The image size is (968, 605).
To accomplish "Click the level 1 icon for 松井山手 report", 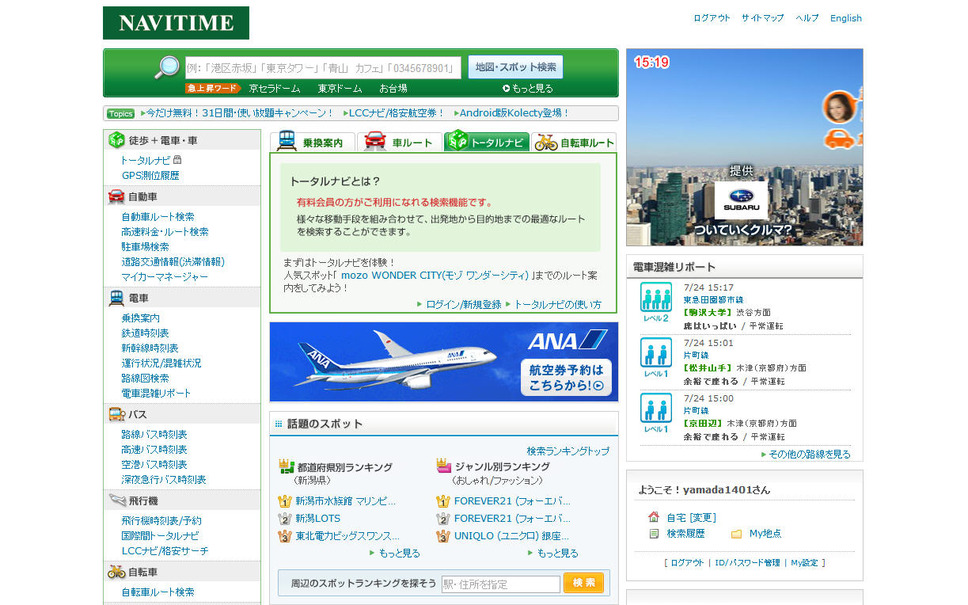I will pos(656,353).
